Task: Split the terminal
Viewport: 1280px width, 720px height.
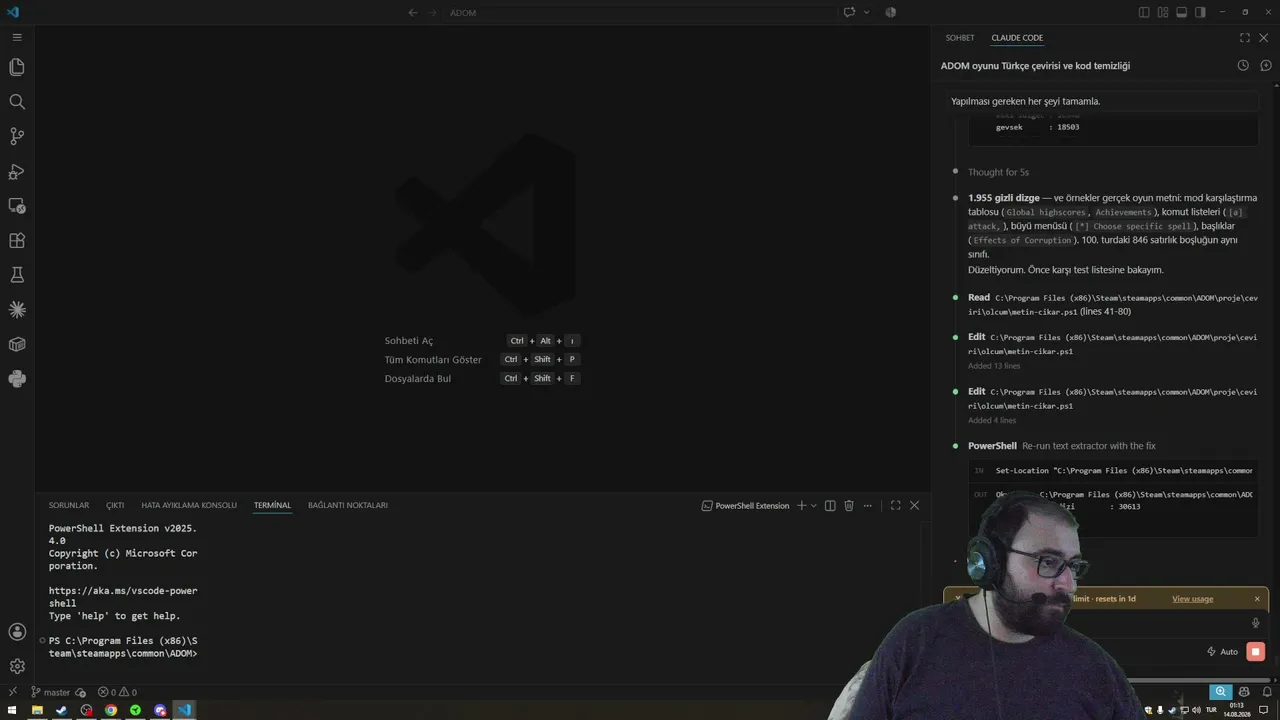Action: coord(830,506)
